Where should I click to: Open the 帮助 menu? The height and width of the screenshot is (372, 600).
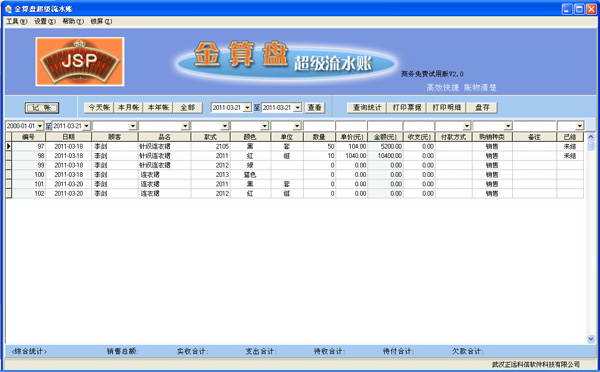73,21
